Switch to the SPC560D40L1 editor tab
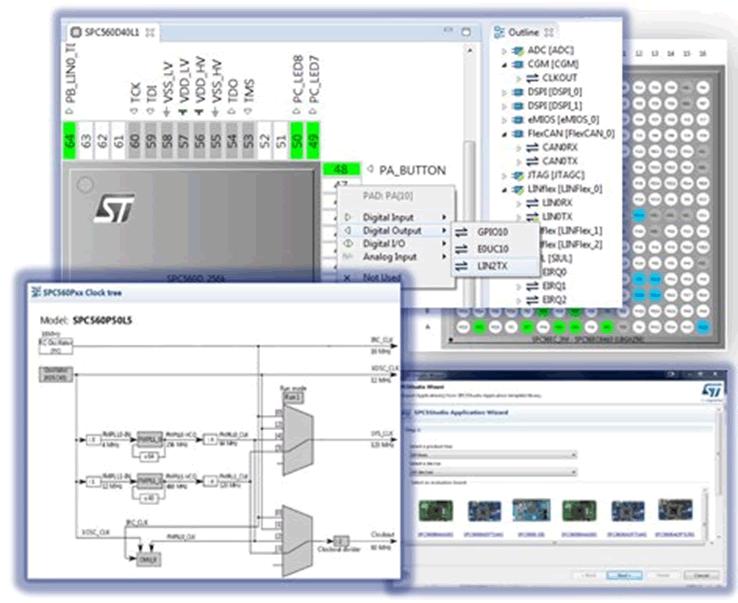The height and width of the screenshot is (603, 738). coord(112,32)
